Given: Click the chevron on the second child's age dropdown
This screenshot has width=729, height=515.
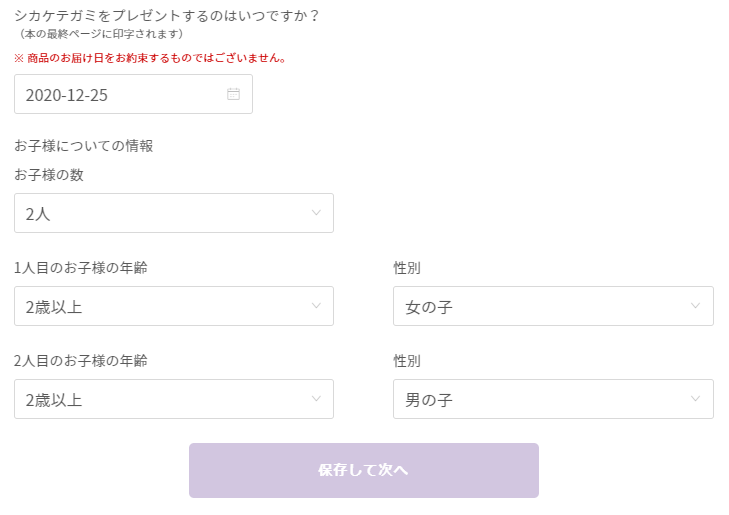Looking at the screenshot, I should [x=316, y=399].
